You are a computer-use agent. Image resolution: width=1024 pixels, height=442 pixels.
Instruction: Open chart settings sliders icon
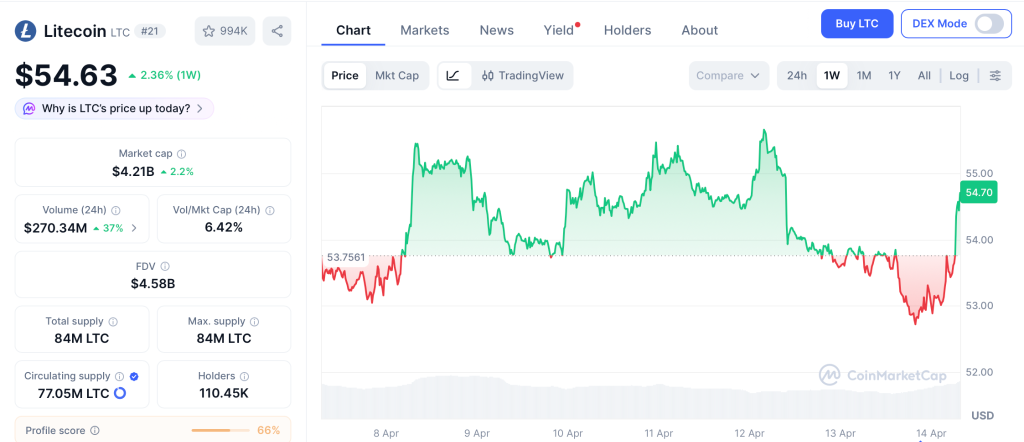tap(994, 76)
